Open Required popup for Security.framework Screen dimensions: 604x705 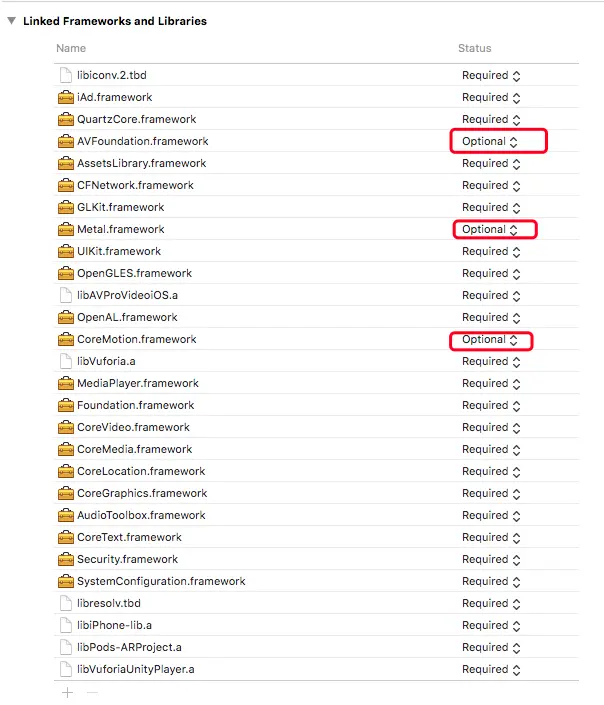click(491, 560)
